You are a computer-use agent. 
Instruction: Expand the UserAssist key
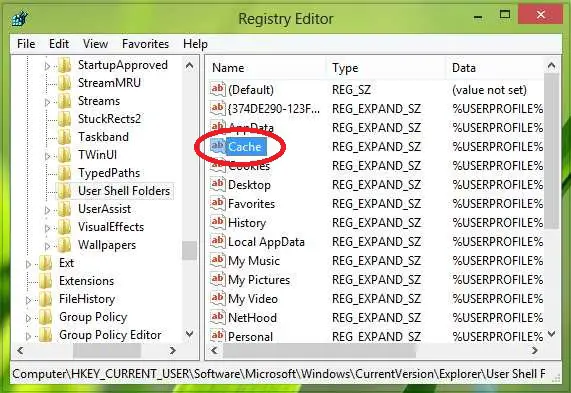coord(47,210)
